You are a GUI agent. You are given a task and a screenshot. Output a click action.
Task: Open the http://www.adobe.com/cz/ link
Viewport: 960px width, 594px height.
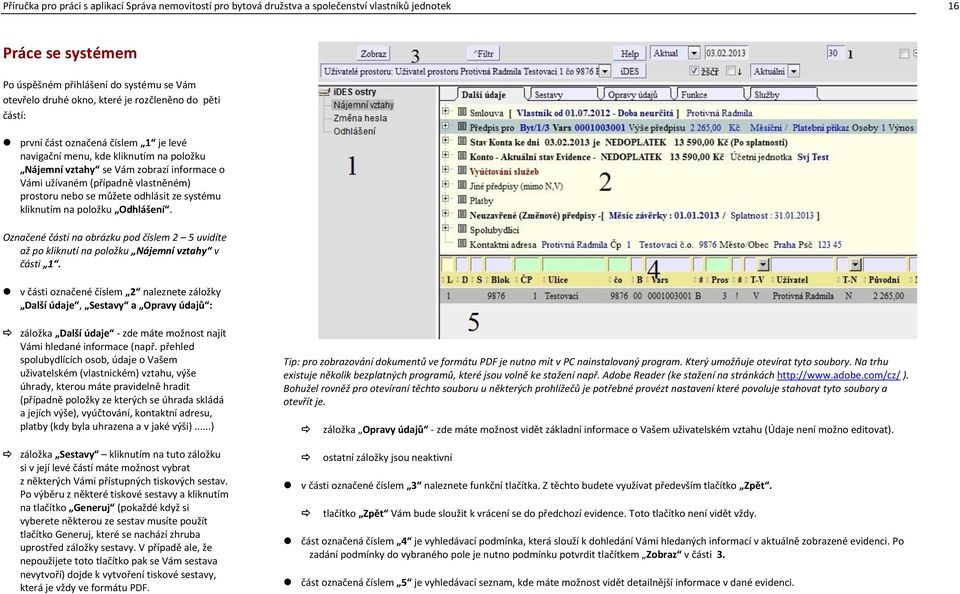tap(838, 375)
